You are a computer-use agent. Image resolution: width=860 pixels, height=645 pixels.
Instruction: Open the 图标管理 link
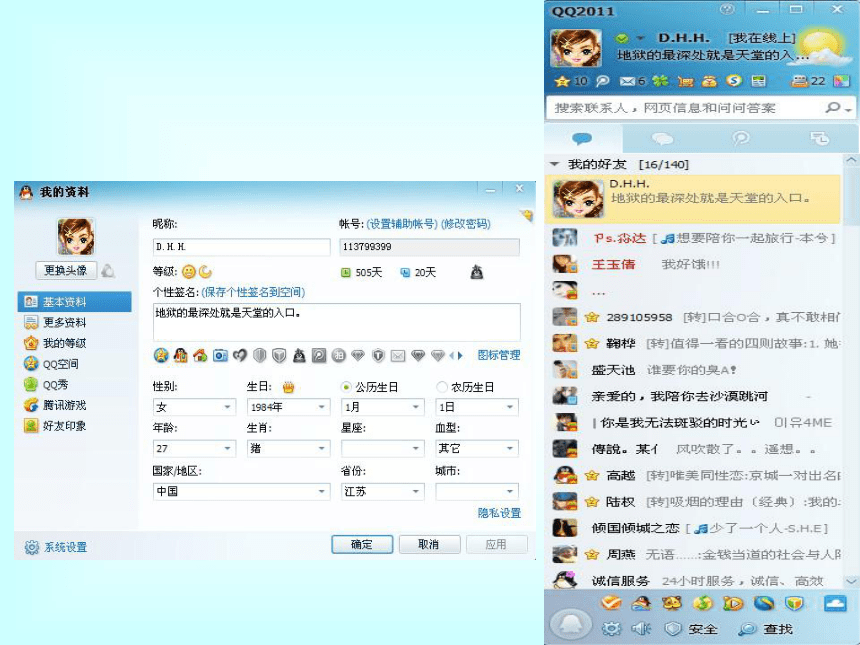[499, 355]
